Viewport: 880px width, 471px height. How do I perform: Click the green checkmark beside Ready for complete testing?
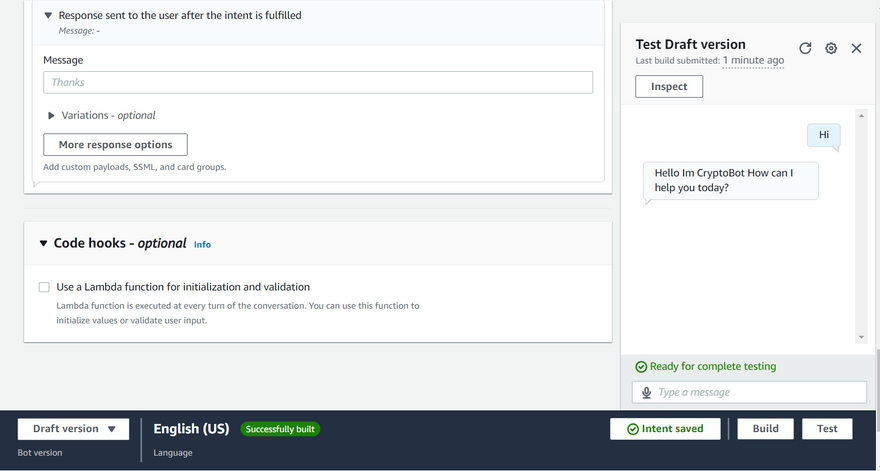(x=642, y=367)
